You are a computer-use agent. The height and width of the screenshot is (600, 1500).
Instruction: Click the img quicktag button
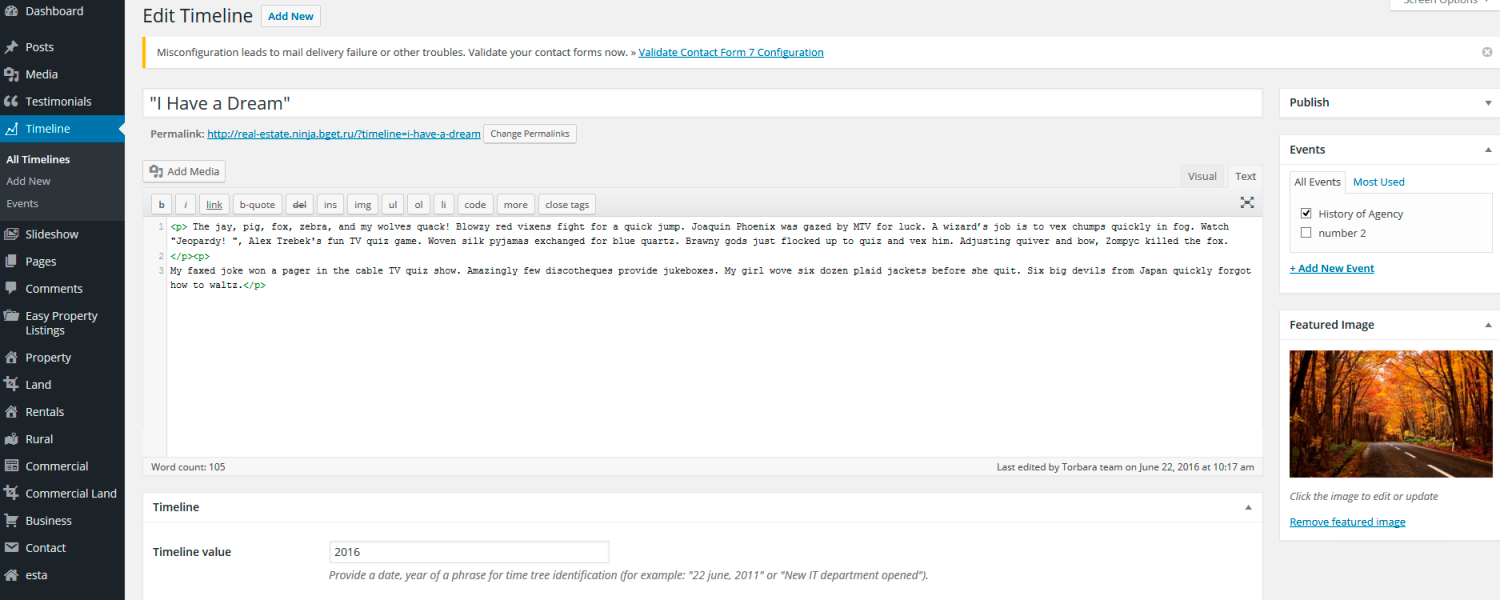click(x=363, y=204)
